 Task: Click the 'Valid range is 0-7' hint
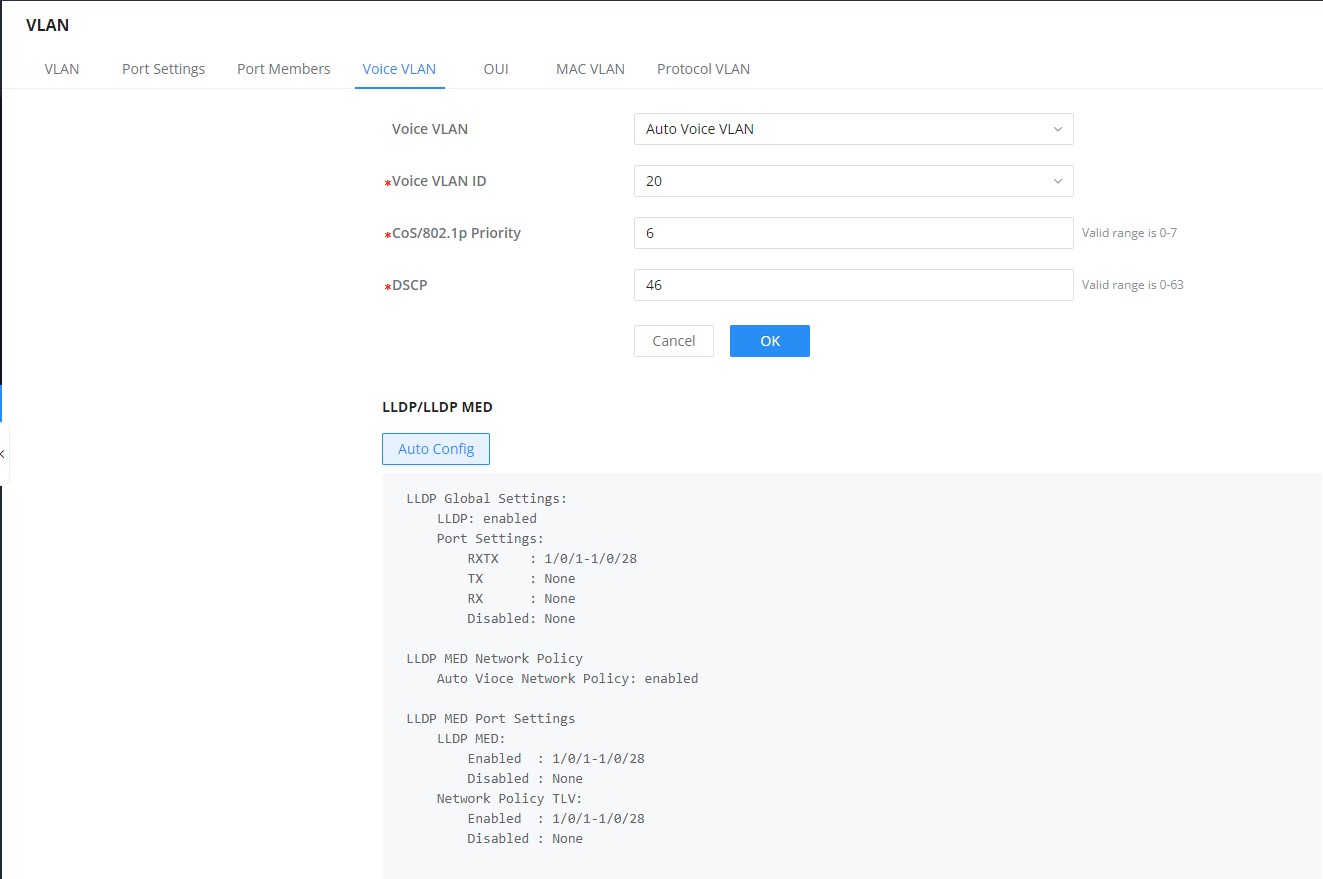1129,233
